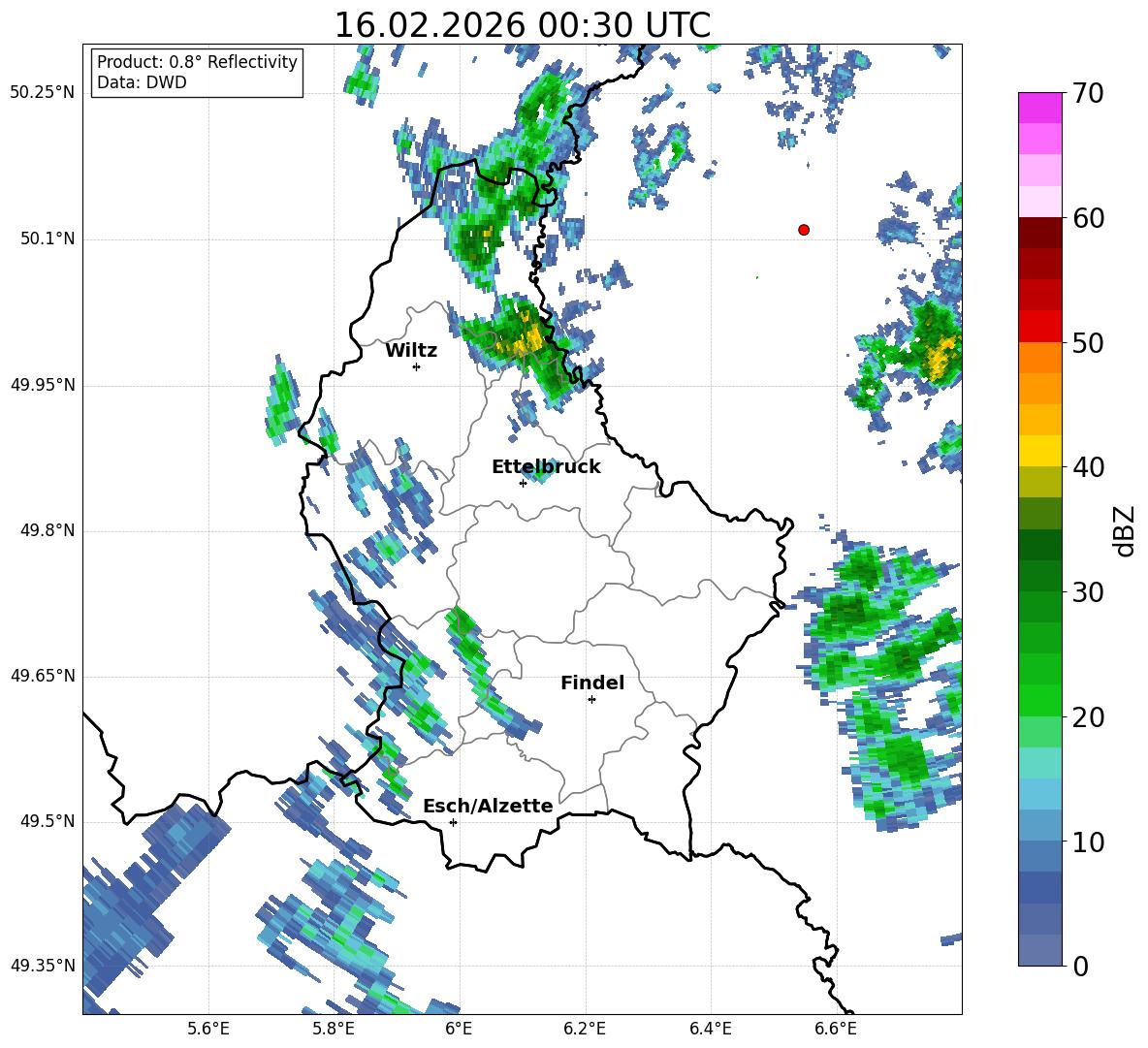
Task: Click the title 16.02.2026 00:30 UTC
Action: coord(522,25)
